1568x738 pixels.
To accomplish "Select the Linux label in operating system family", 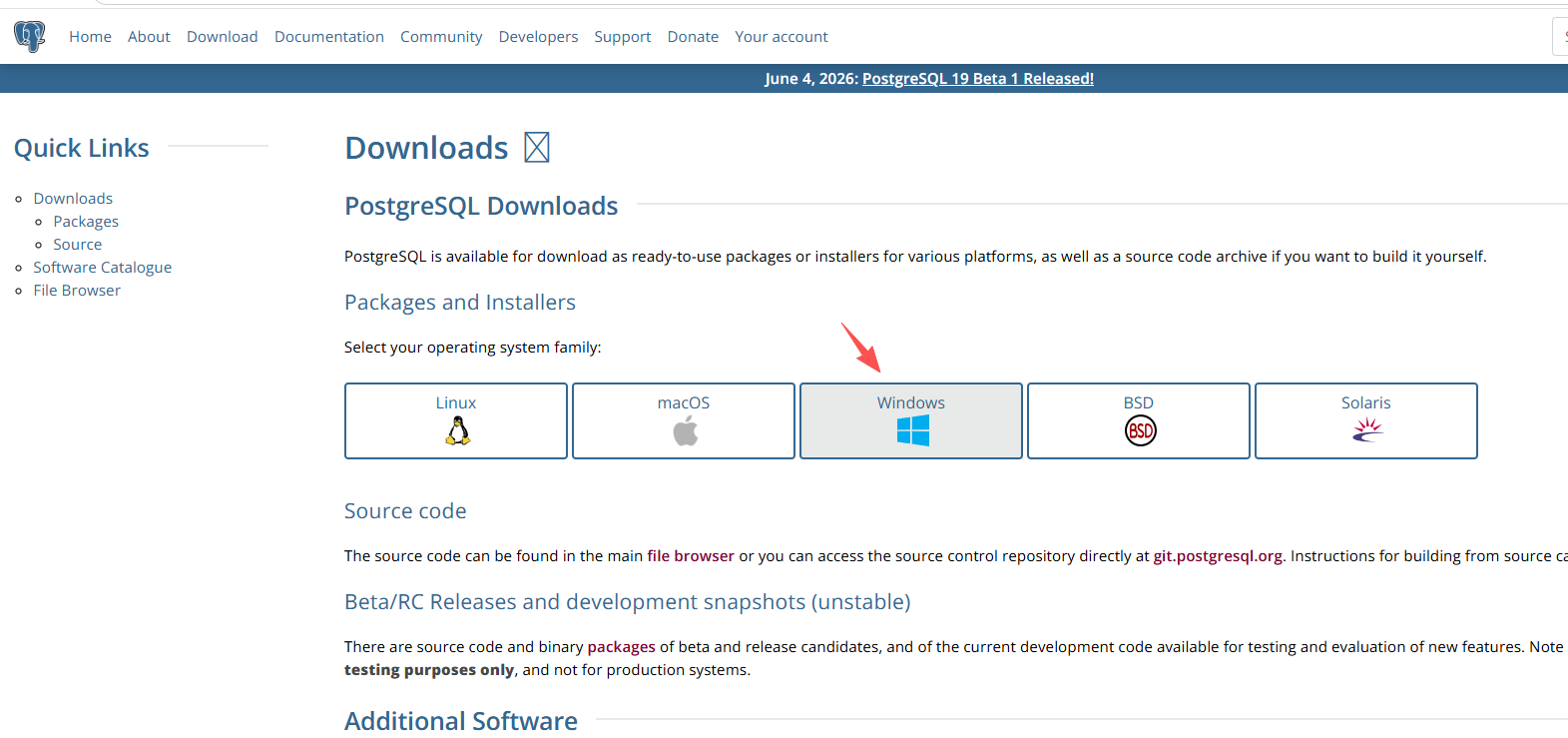I will click(x=456, y=403).
